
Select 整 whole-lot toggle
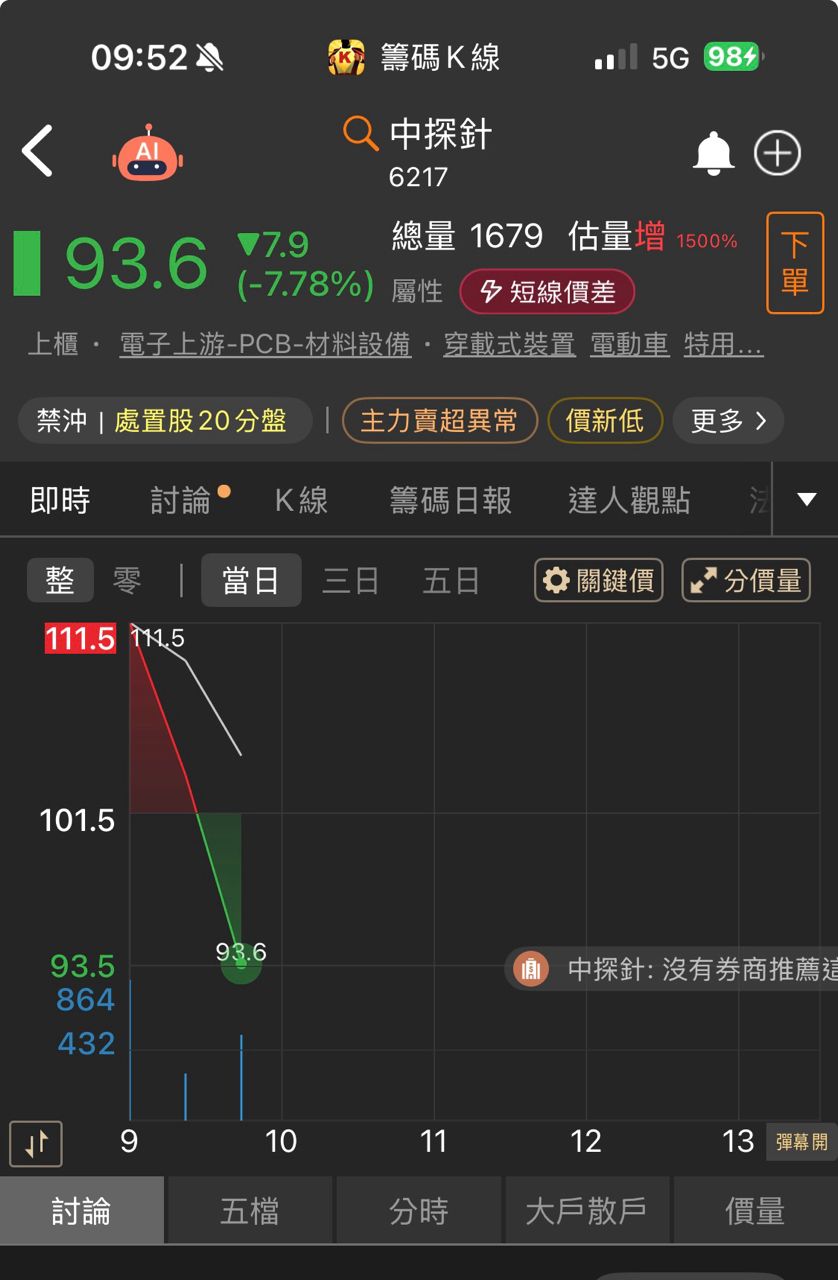[60, 580]
